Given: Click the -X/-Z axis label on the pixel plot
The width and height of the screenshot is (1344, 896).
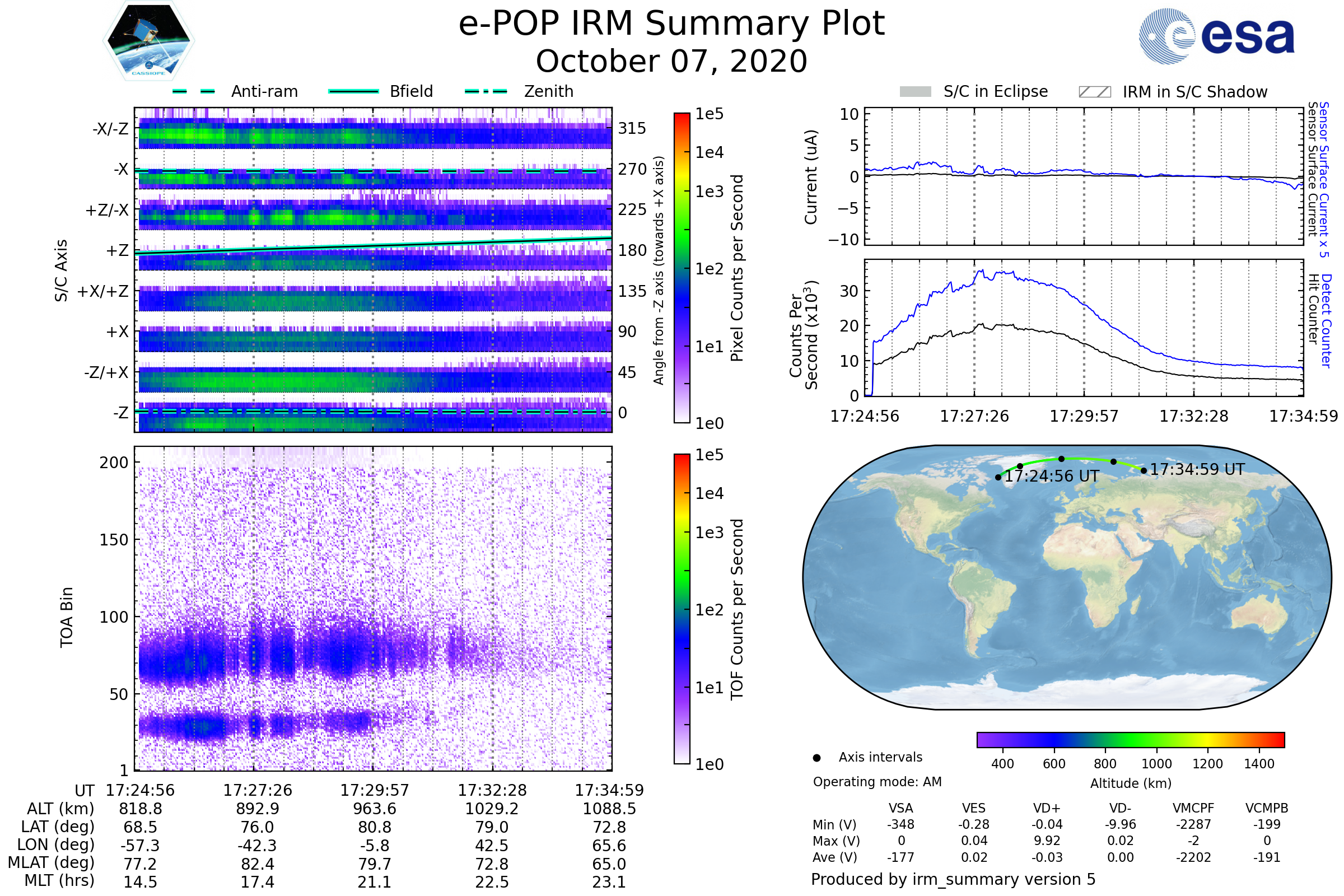Looking at the screenshot, I should point(110,129).
